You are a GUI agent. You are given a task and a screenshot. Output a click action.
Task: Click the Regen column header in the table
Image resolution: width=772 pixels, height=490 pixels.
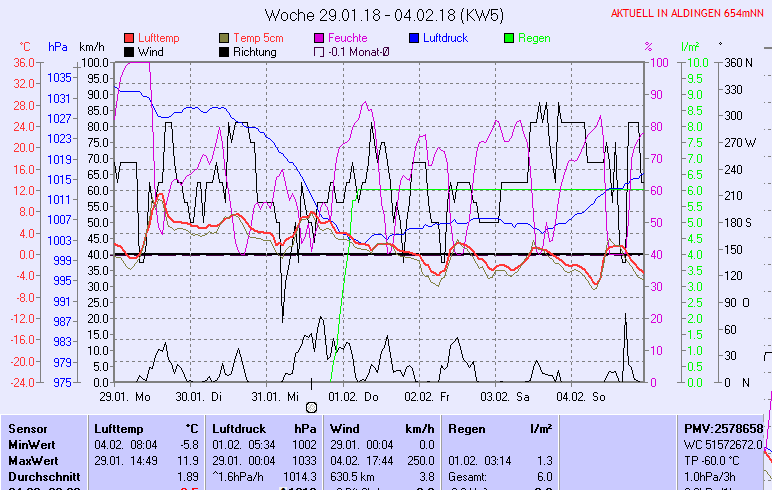tap(467, 428)
